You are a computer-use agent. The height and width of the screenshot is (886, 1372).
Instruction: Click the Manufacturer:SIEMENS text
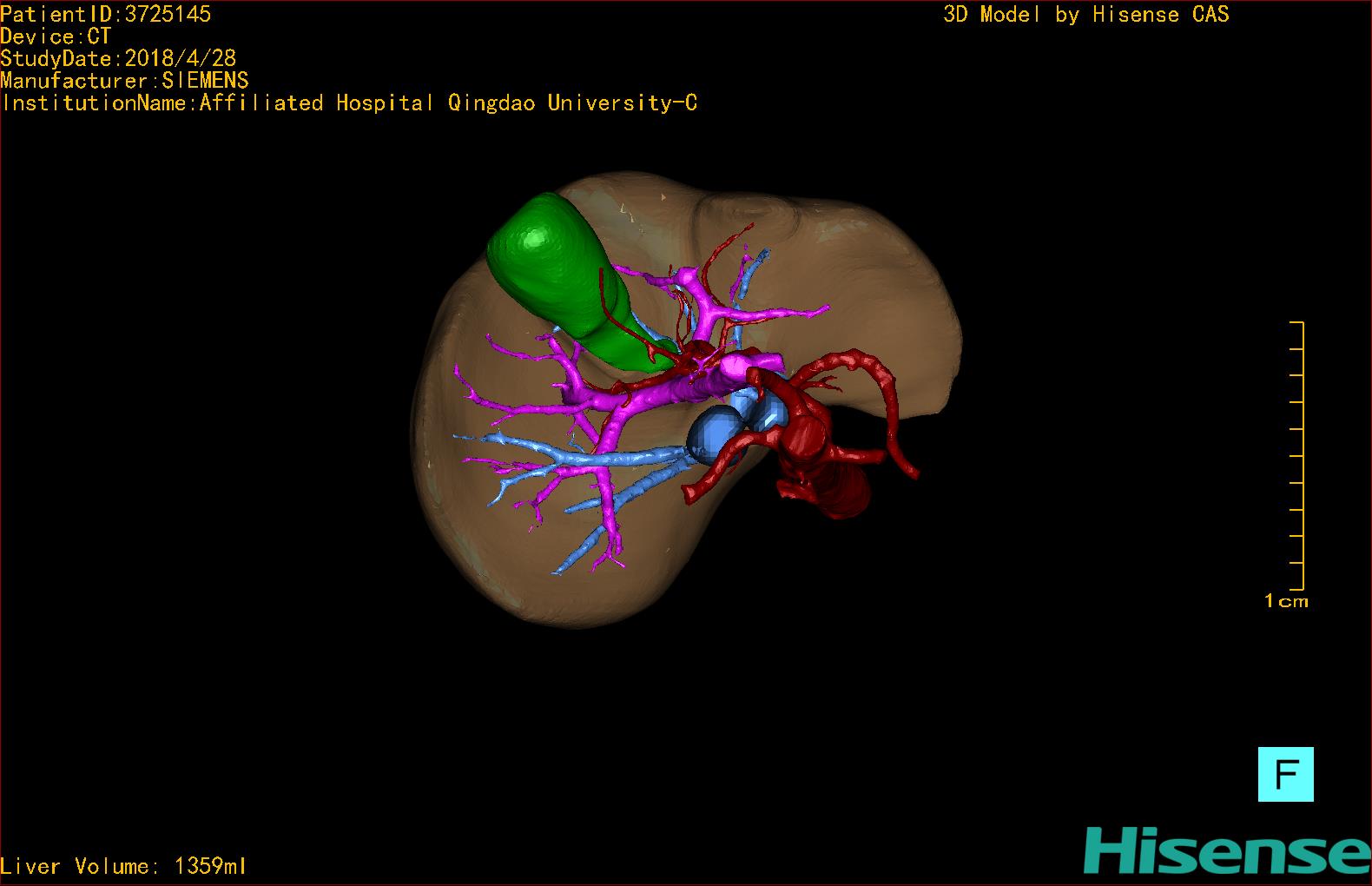pyautogui.click(x=125, y=81)
